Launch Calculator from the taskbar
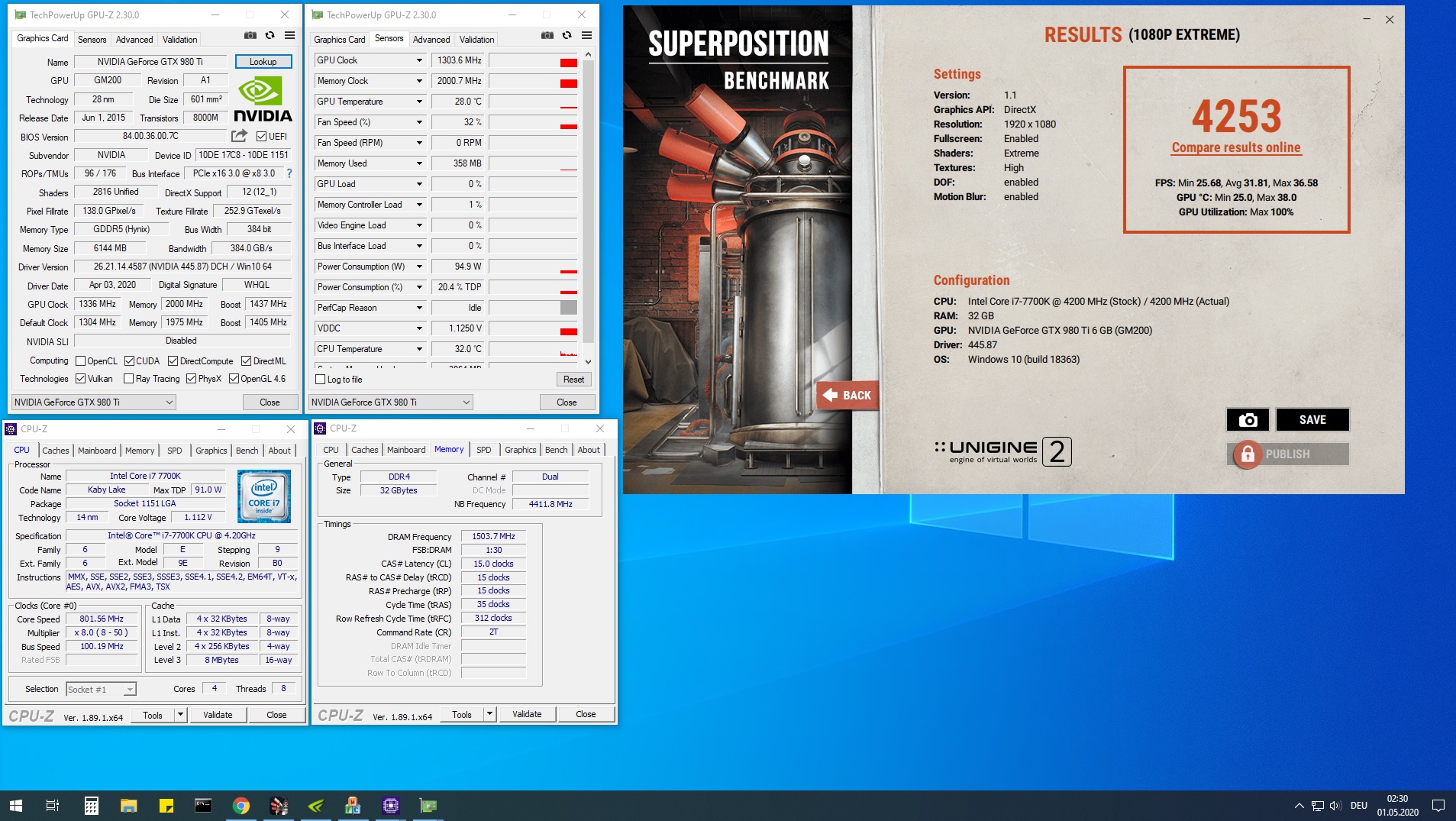 click(x=91, y=806)
